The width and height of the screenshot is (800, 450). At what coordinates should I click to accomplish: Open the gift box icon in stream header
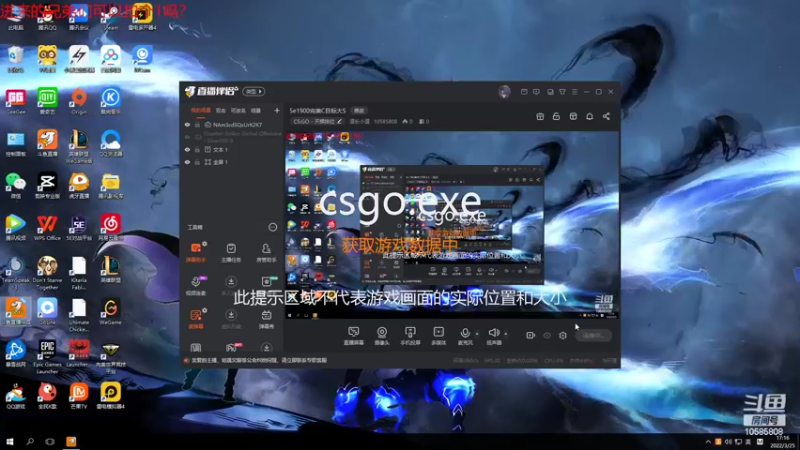[540, 116]
